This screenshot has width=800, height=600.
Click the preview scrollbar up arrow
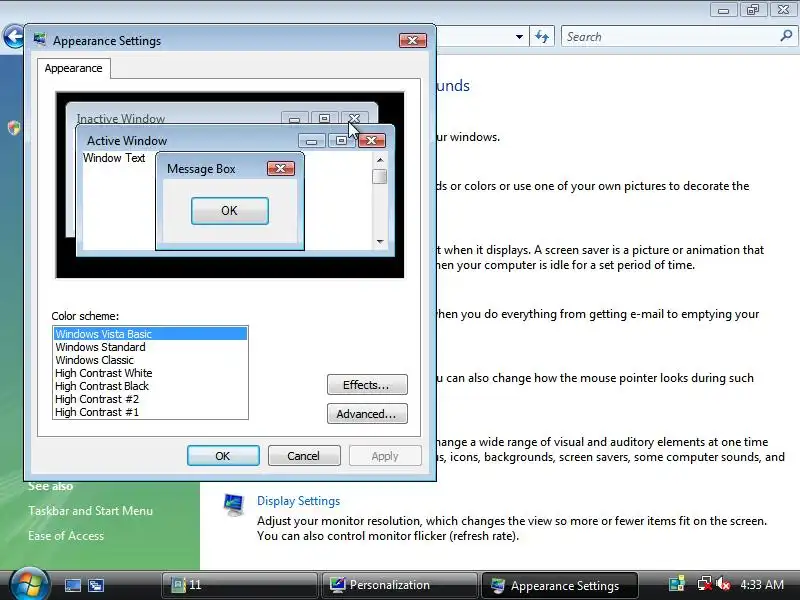click(x=380, y=160)
